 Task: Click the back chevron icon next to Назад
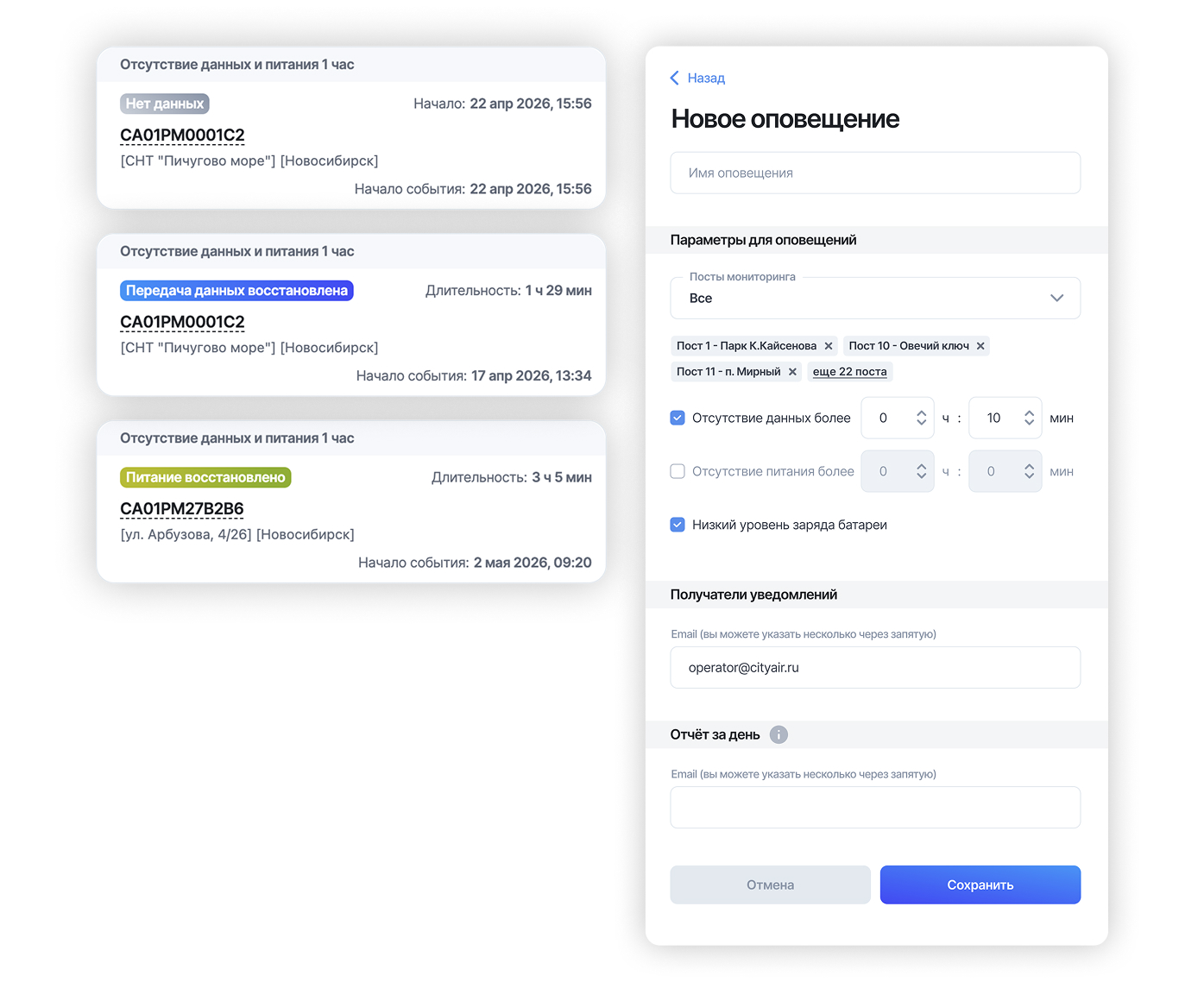(x=675, y=78)
